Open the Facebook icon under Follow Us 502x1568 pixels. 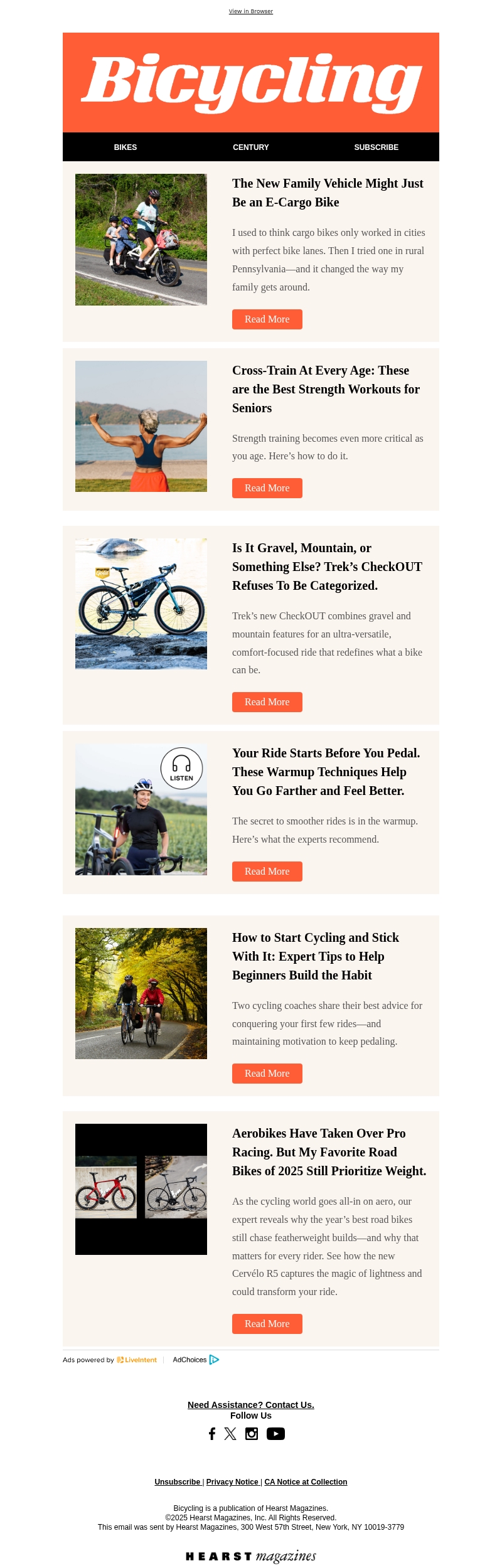(x=212, y=1434)
